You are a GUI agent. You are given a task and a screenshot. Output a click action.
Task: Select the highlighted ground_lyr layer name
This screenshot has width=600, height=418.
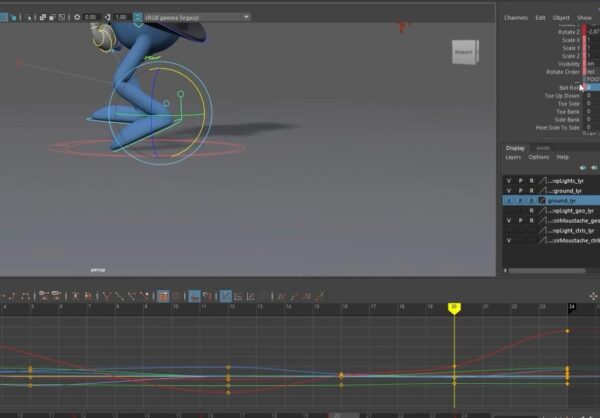point(562,201)
